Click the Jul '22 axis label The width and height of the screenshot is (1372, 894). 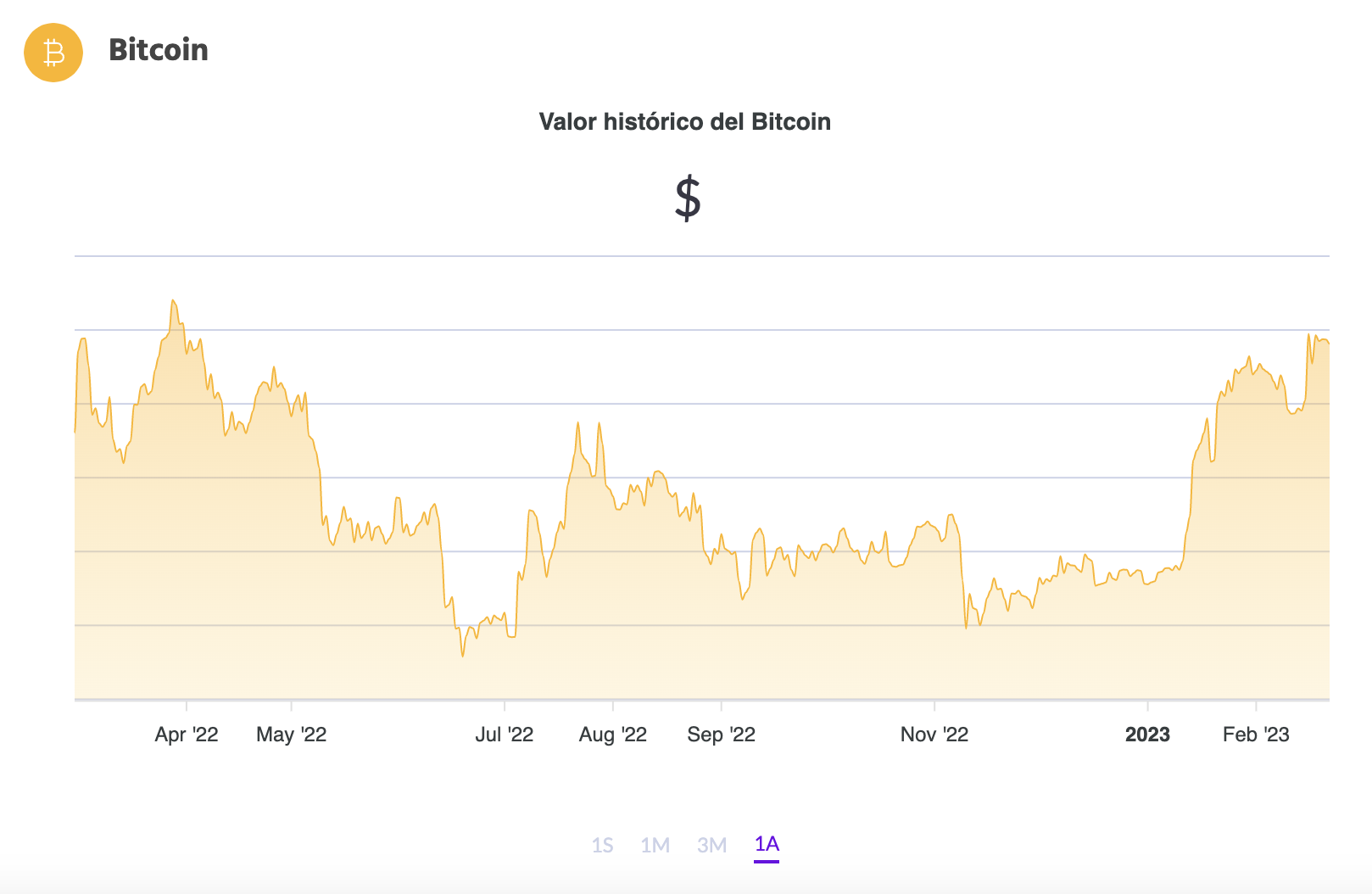(505, 735)
